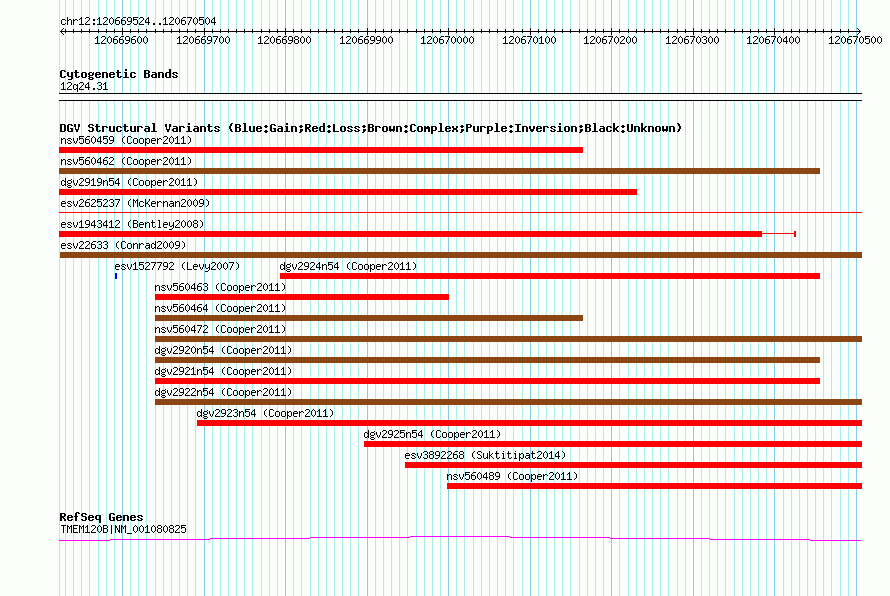Viewport: 890px width, 596px height.
Task: Click the nsv560463 (Cooper2011) label
Action: click(220, 287)
